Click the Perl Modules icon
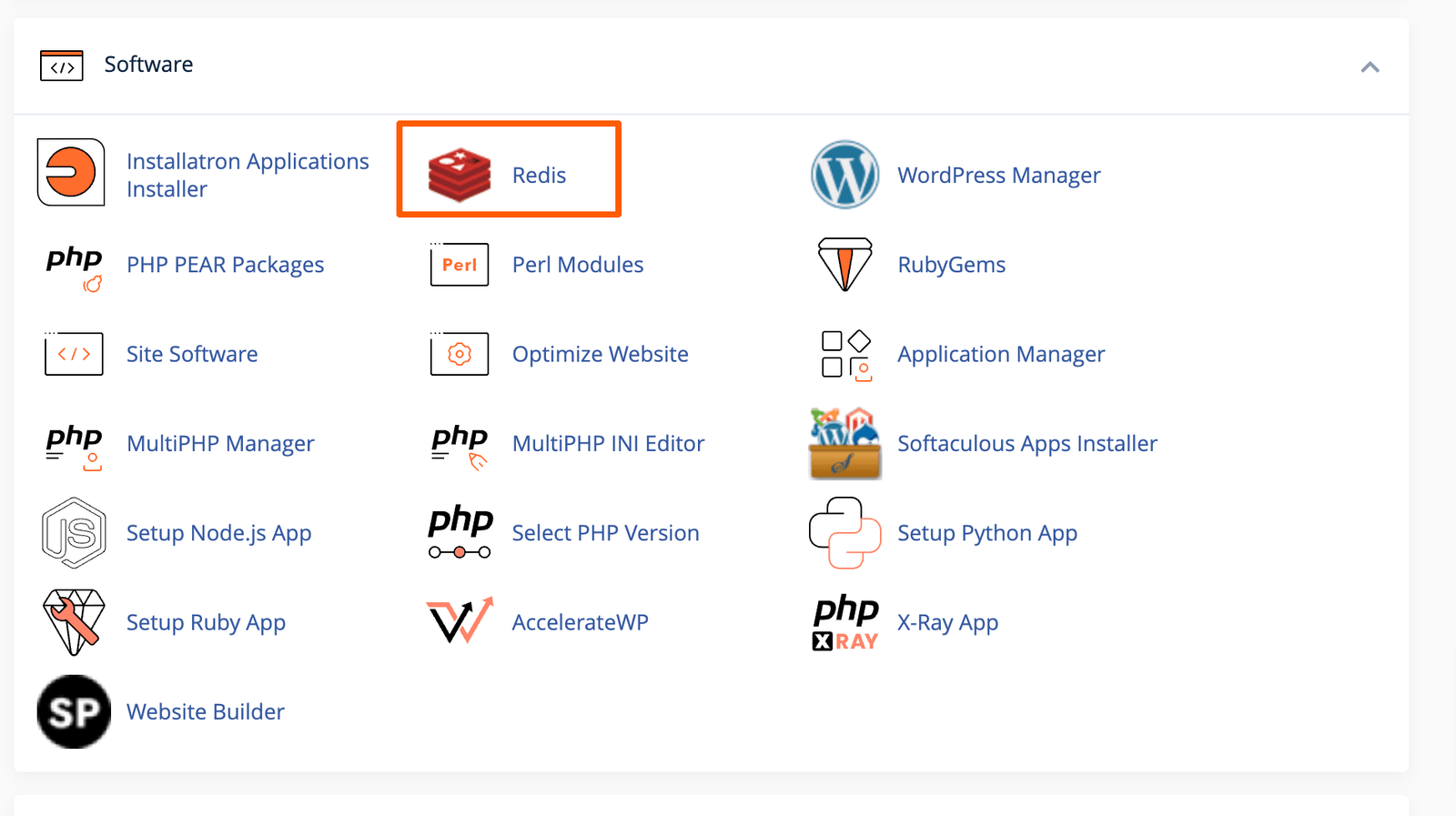This screenshot has width=1456, height=816. click(460, 265)
